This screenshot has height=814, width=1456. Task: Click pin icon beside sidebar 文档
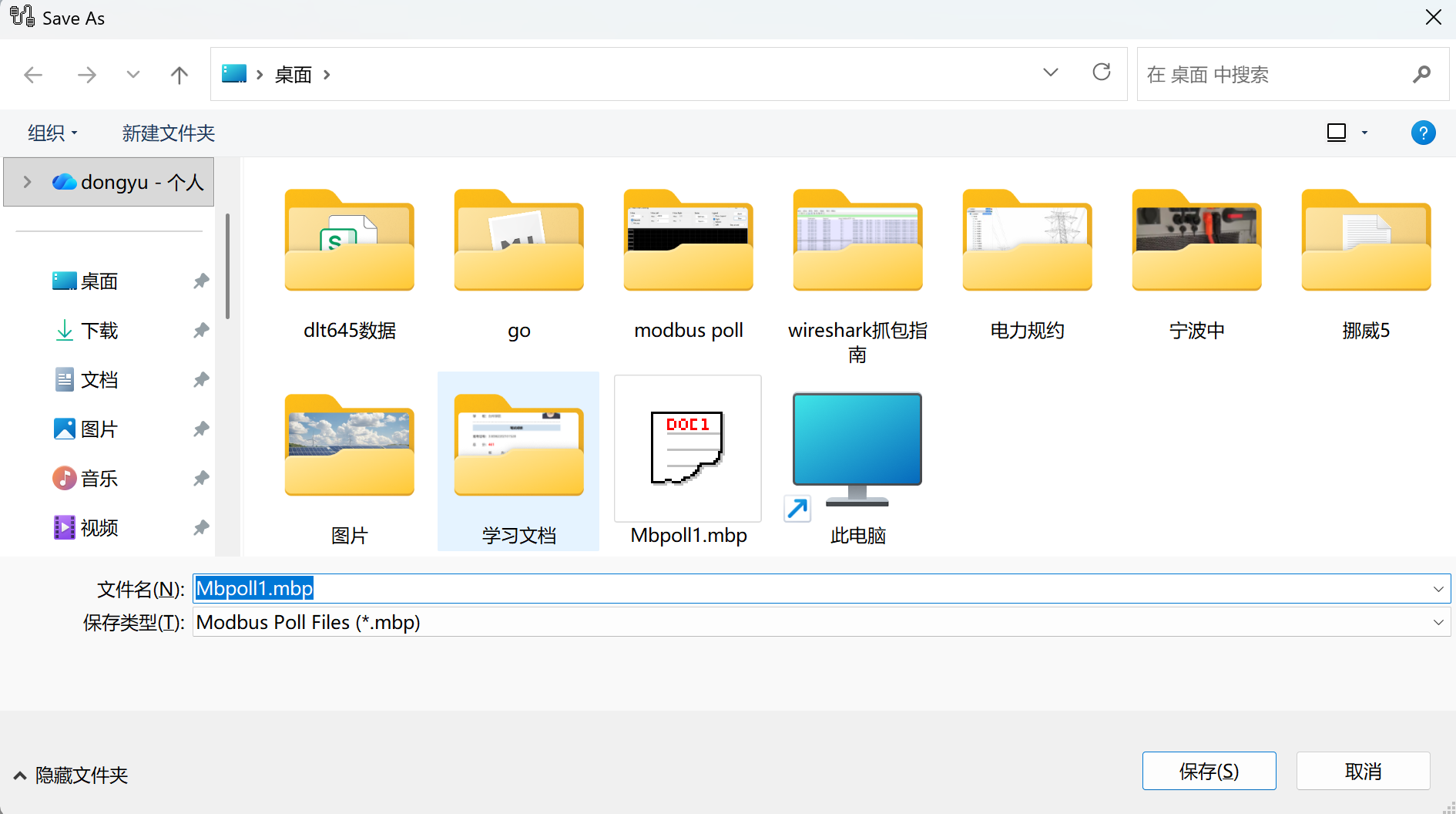pyautogui.click(x=201, y=380)
